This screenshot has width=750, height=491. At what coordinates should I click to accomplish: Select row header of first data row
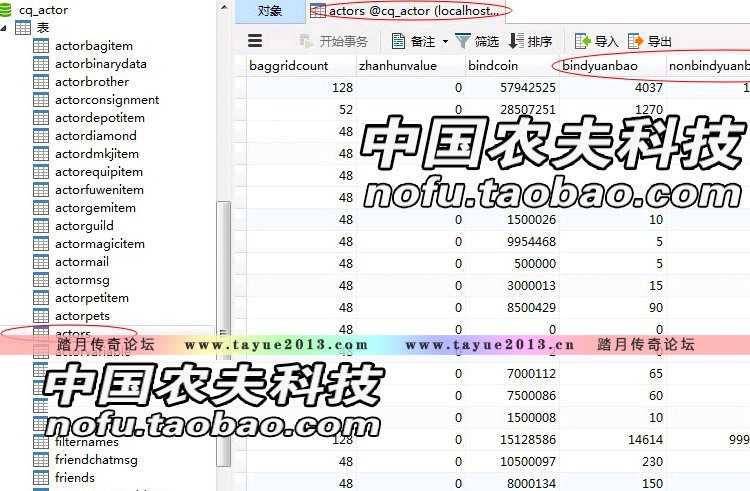240,87
